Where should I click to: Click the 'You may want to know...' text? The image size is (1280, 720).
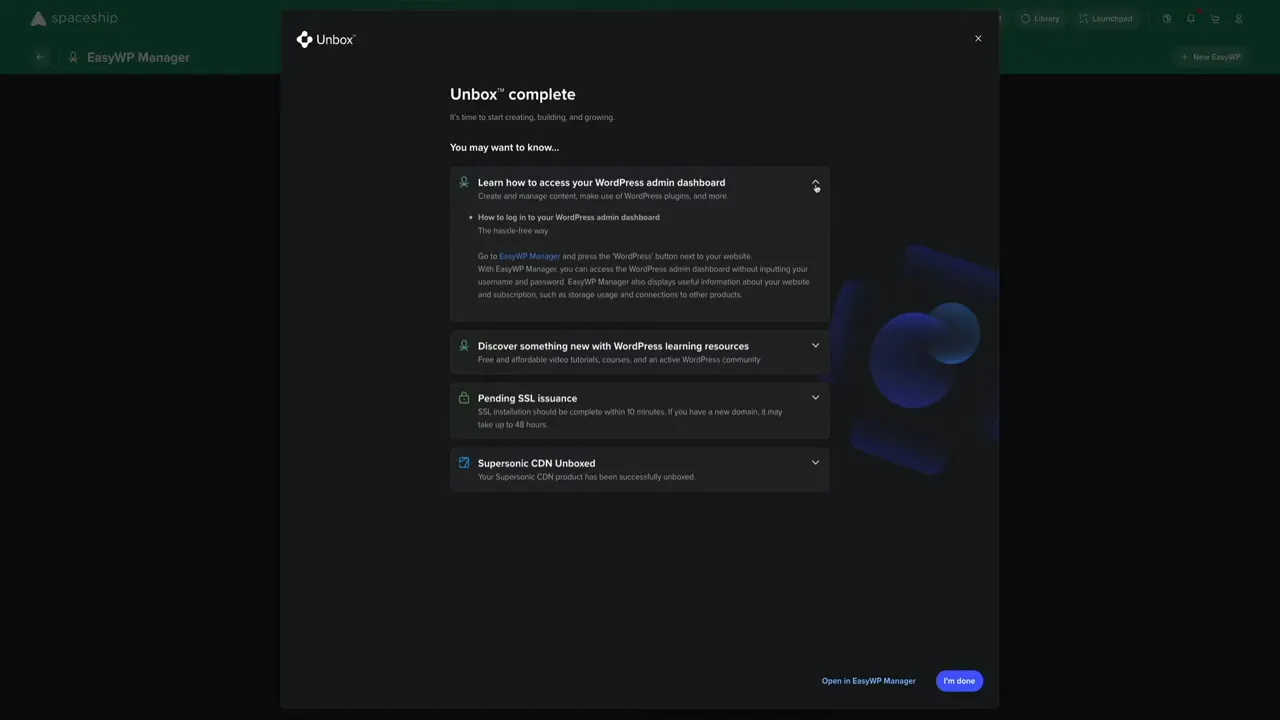pyautogui.click(x=504, y=148)
